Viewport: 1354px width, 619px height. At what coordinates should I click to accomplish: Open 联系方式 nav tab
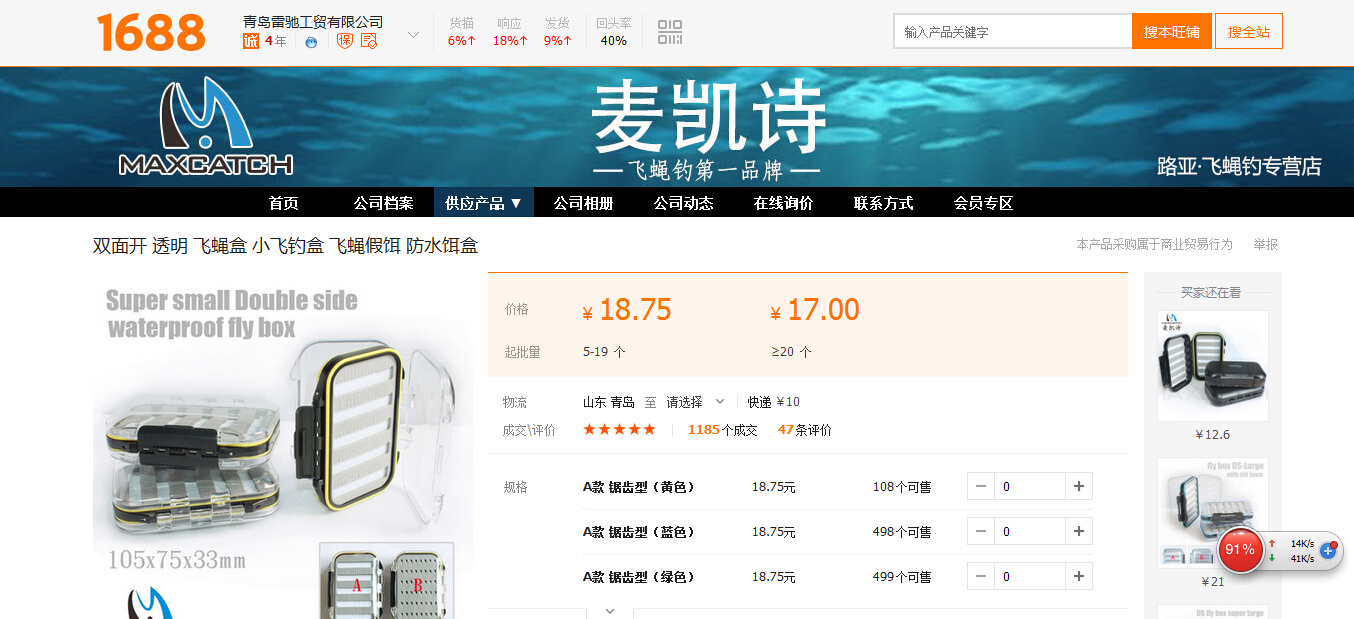point(884,203)
